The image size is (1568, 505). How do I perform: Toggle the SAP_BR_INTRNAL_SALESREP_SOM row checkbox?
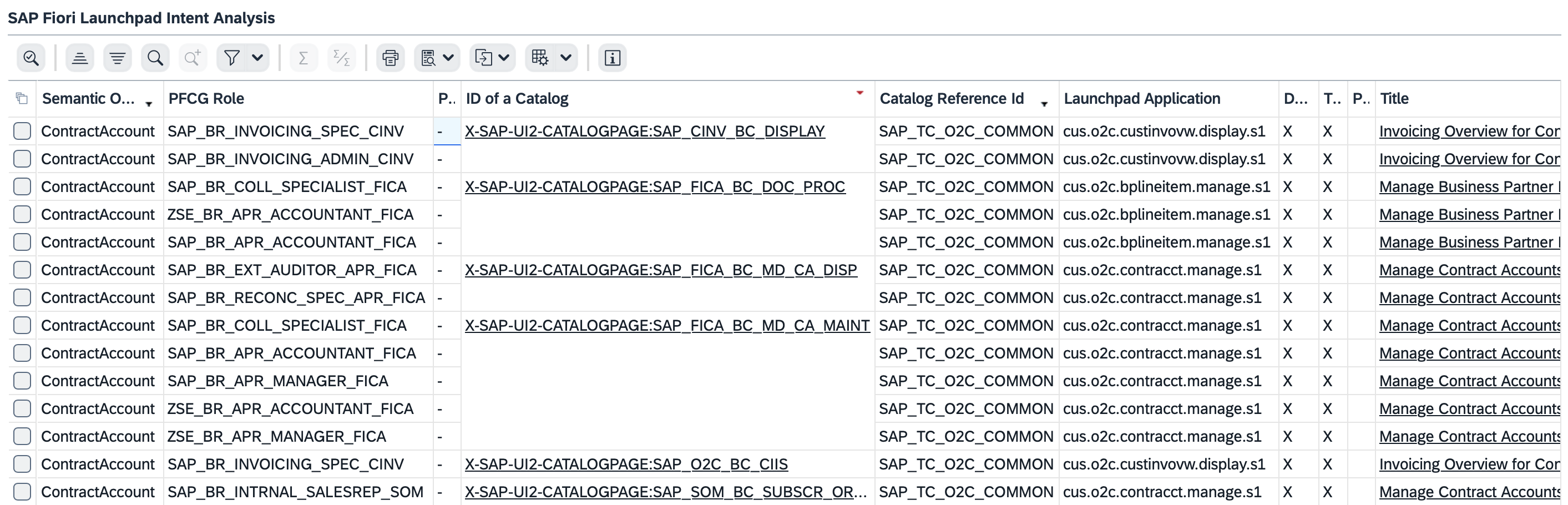[x=23, y=492]
